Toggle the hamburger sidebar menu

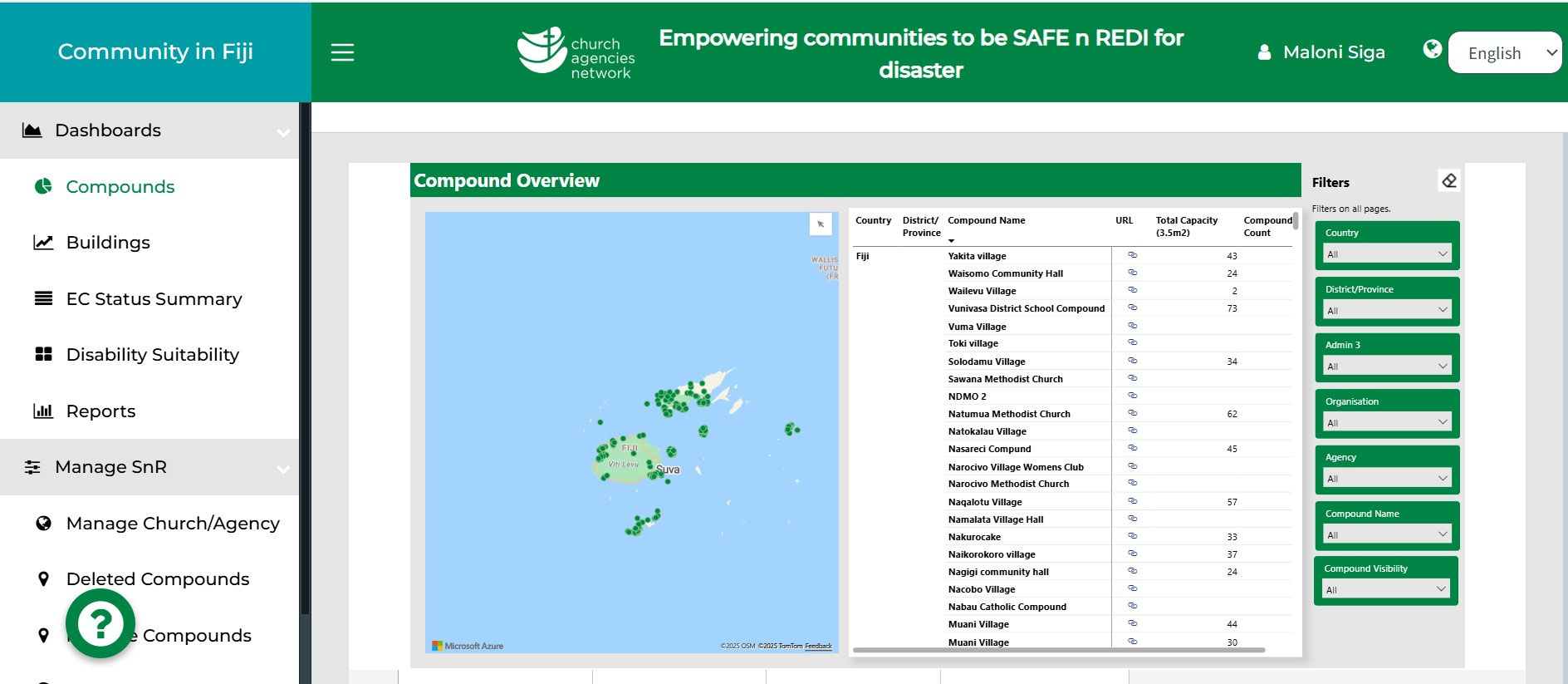(x=342, y=52)
